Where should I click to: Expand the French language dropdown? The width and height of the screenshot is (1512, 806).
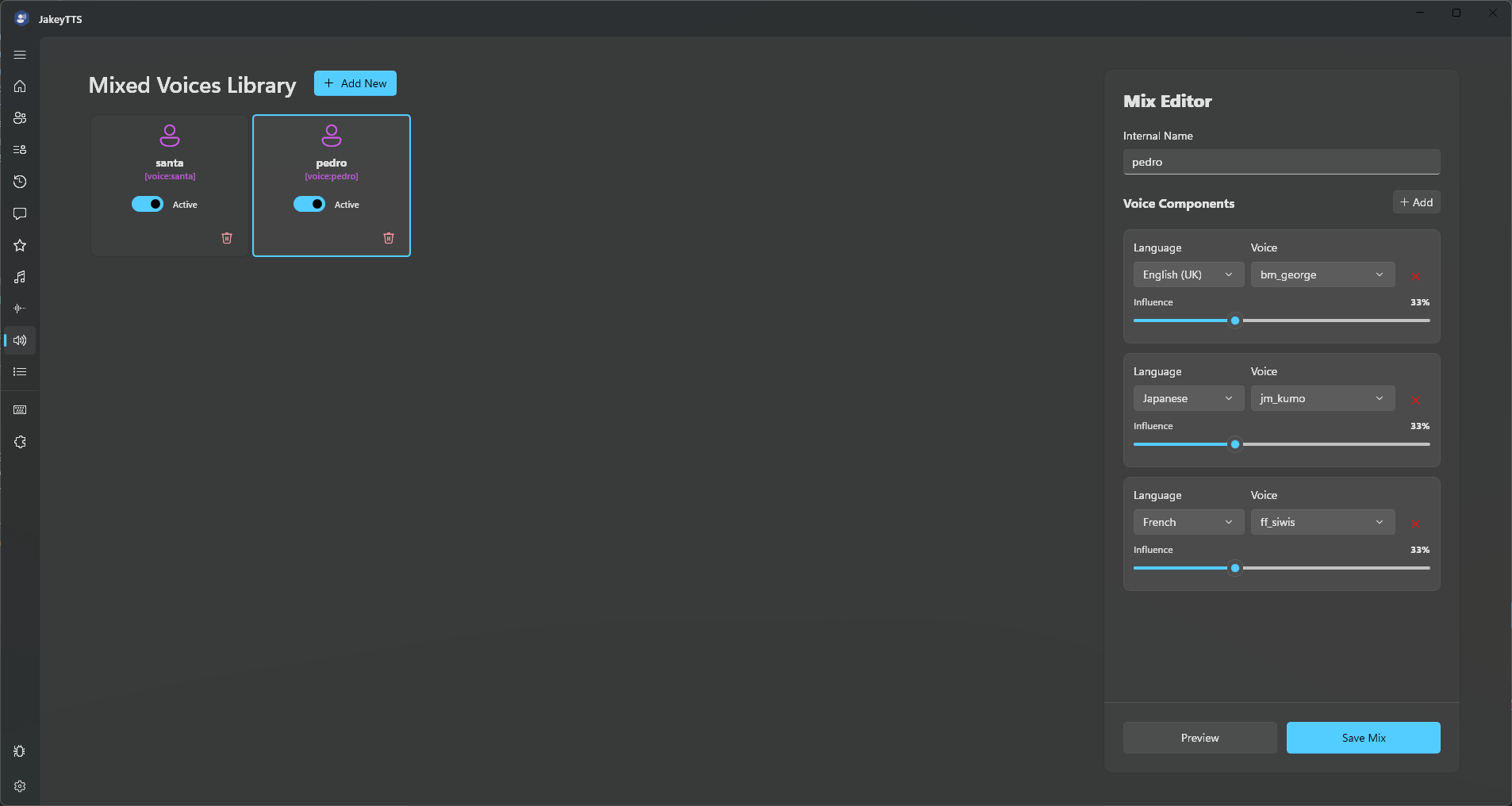(1188, 522)
